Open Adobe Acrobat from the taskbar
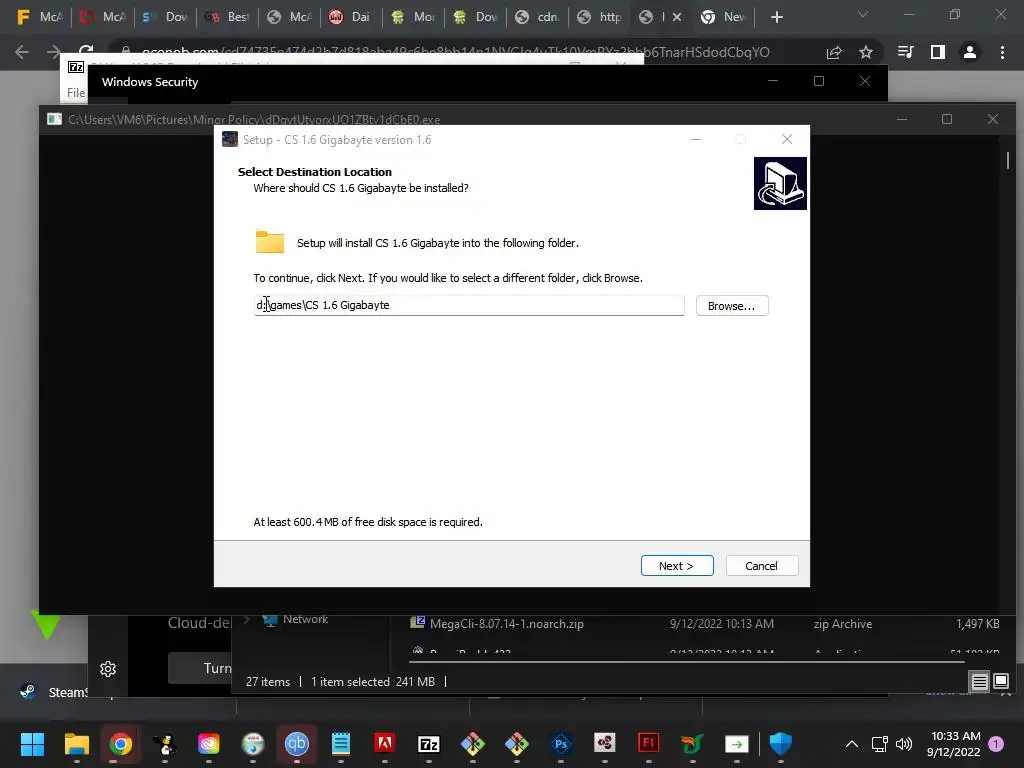1024x768 pixels. [x=385, y=743]
